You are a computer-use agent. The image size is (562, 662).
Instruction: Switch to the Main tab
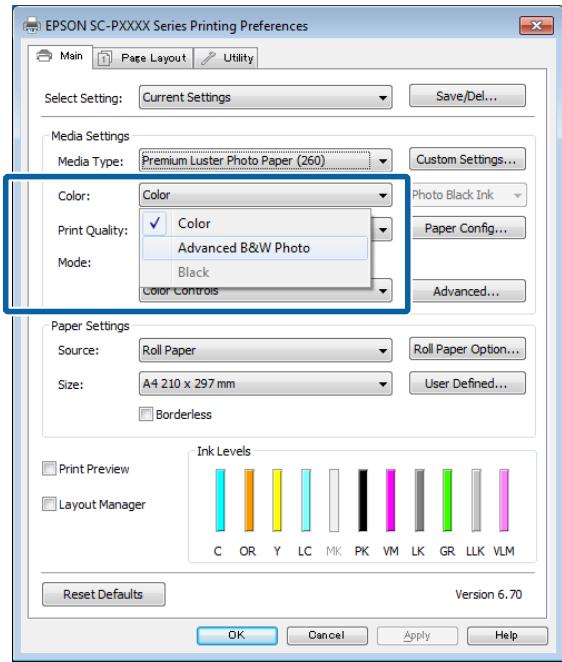[x=60, y=56]
